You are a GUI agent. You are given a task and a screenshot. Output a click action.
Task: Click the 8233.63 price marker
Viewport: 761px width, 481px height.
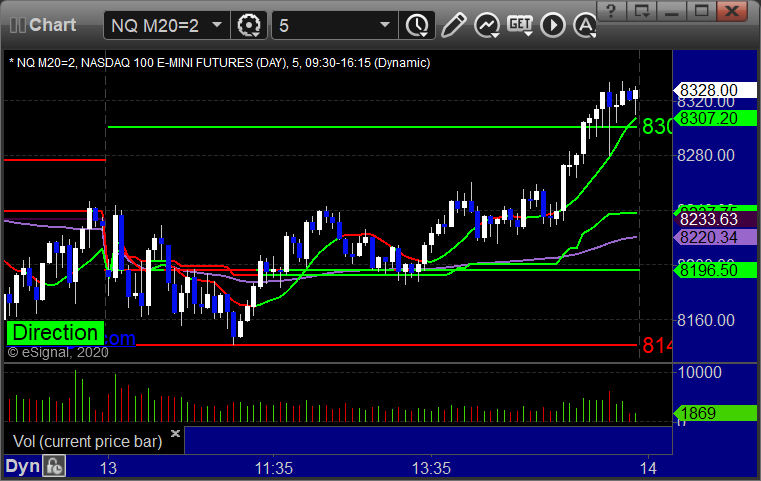point(714,219)
